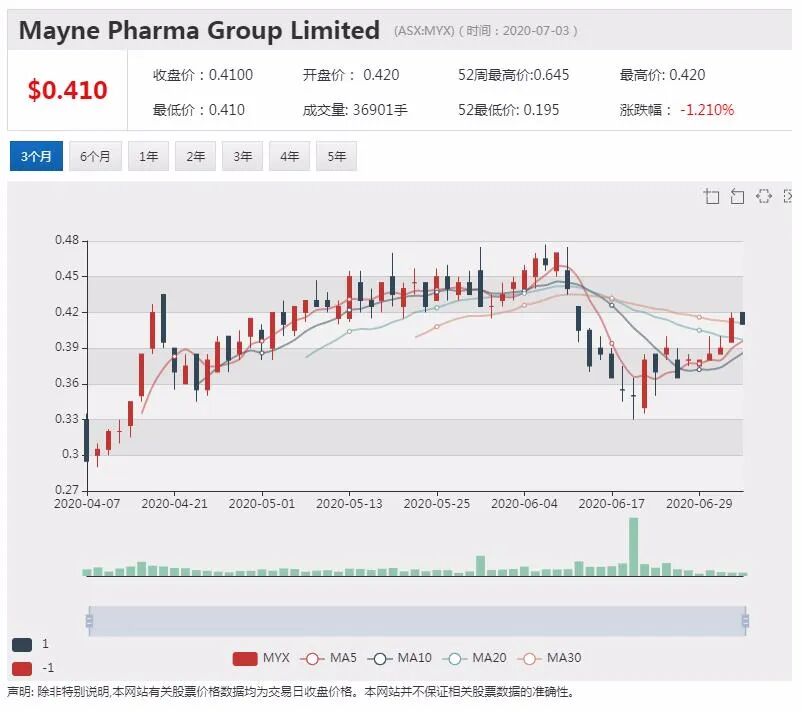
Task: Select the 3个月 time range tab
Action: 36,156
